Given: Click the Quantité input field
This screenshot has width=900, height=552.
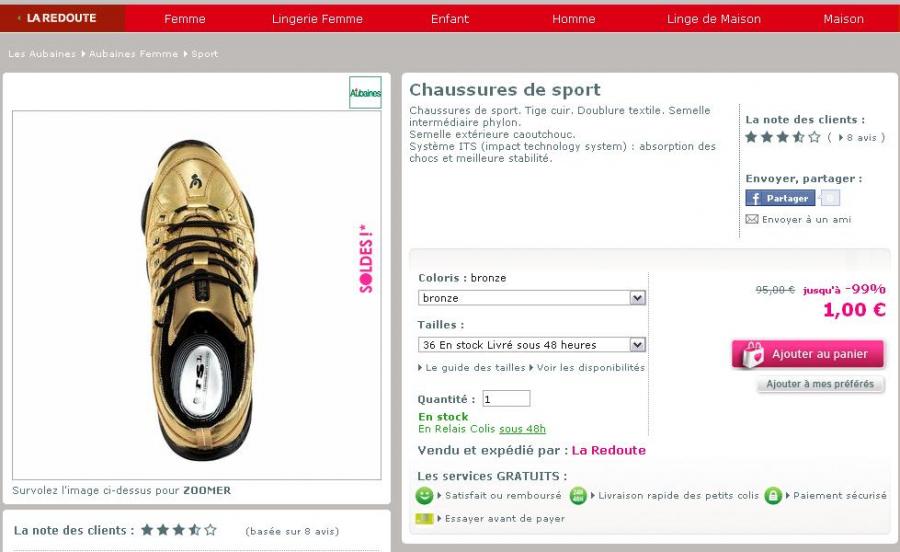Looking at the screenshot, I should click(x=506, y=399).
